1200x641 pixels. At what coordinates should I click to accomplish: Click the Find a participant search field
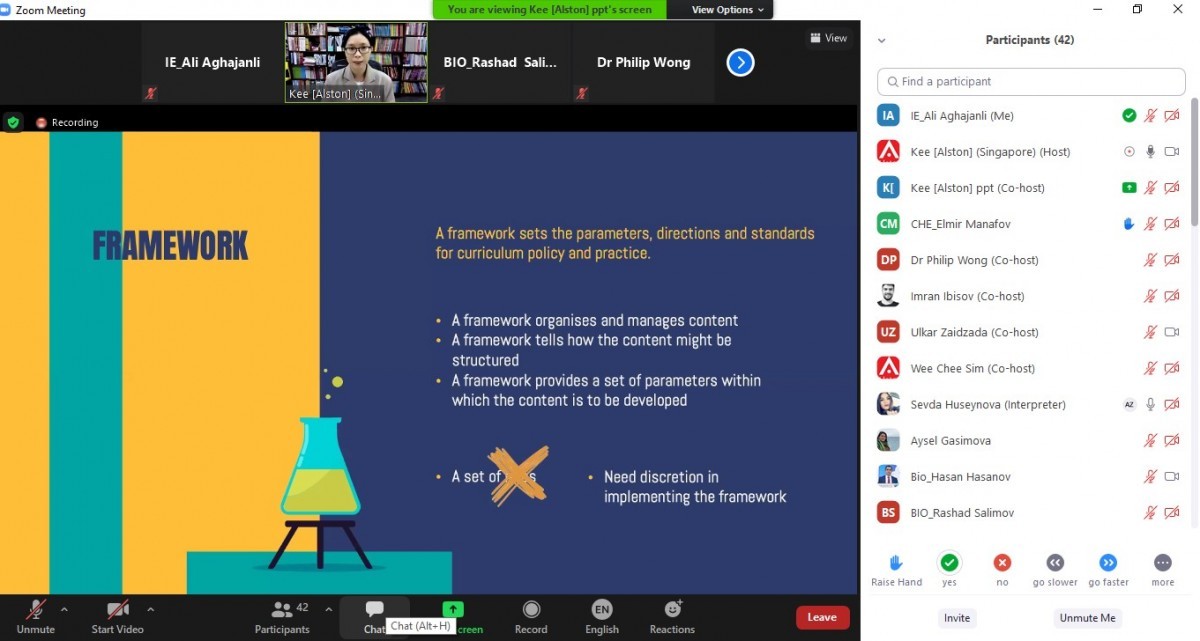[1031, 81]
